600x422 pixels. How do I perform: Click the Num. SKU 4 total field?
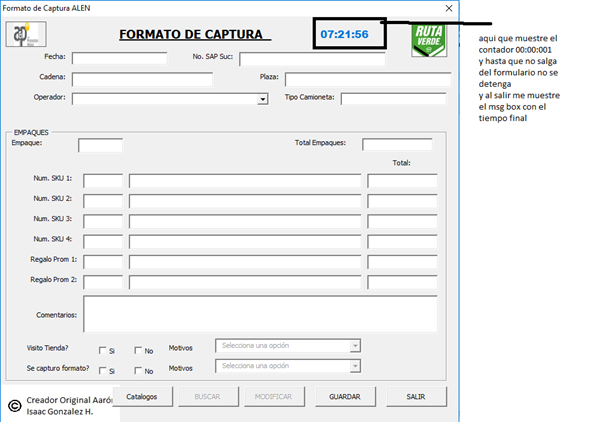(x=402, y=241)
